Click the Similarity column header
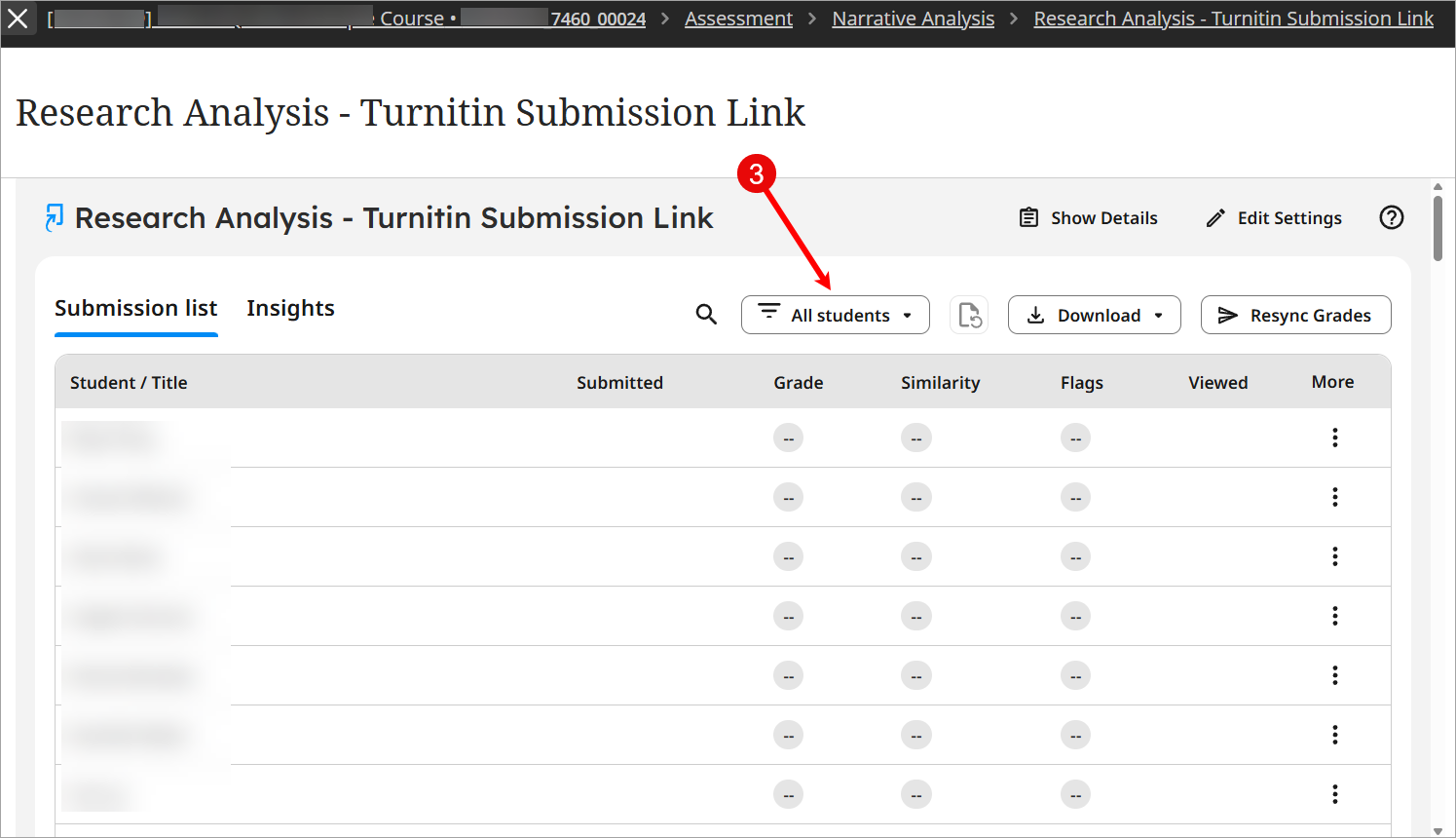Image resolution: width=1456 pixels, height=838 pixels. pyautogui.click(x=940, y=383)
